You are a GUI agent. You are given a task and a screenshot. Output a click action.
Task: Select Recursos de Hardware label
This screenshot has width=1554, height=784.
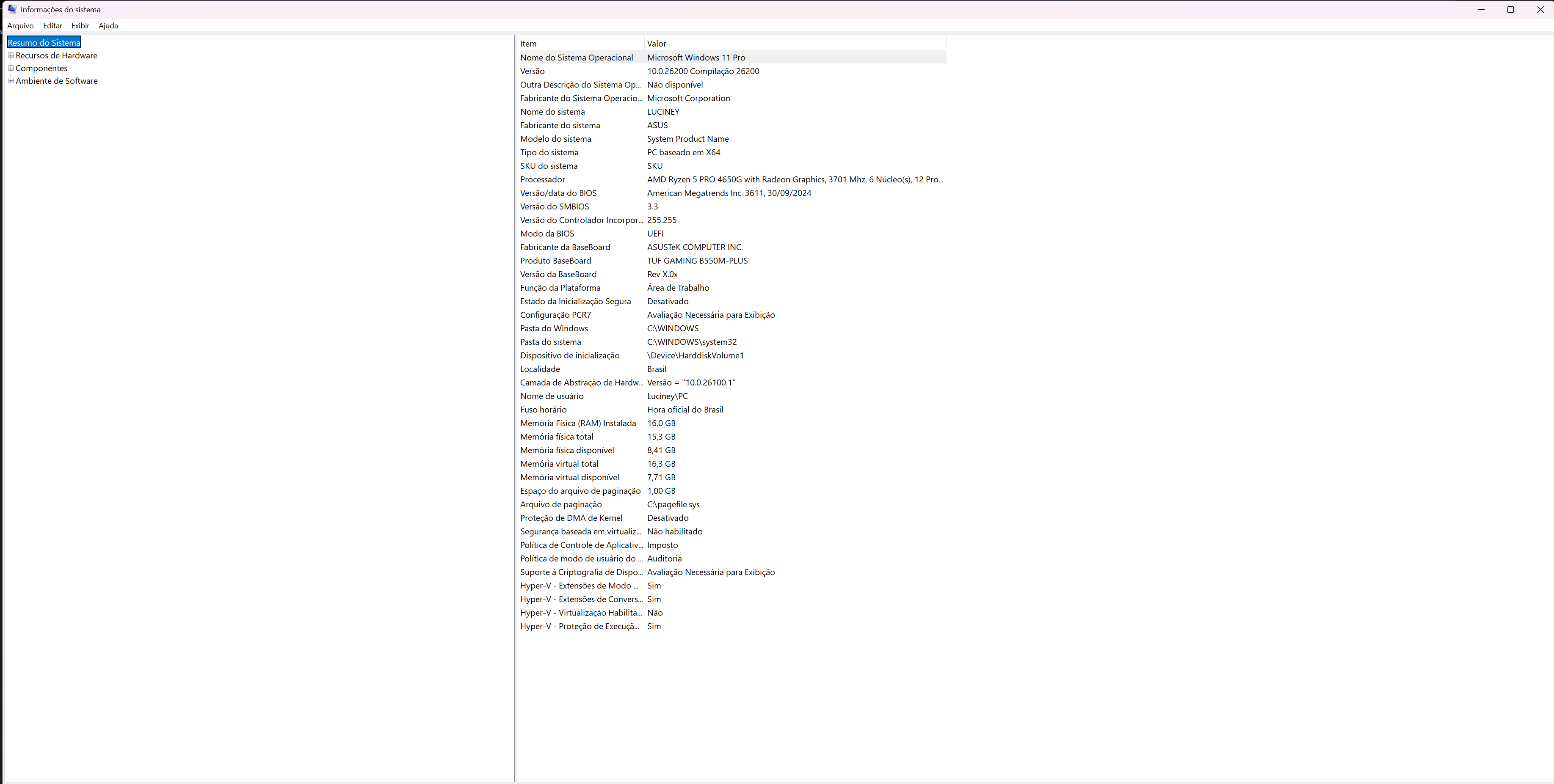pos(56,55)
